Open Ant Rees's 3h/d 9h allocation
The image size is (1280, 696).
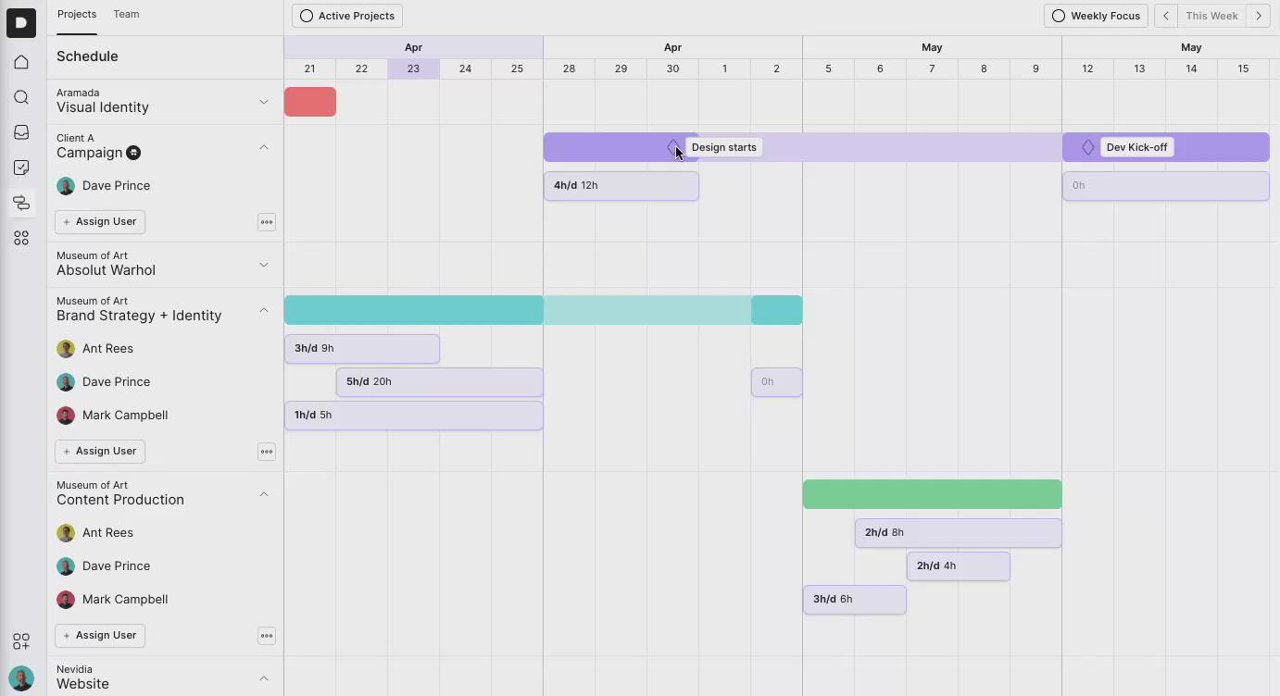point(362,349)
